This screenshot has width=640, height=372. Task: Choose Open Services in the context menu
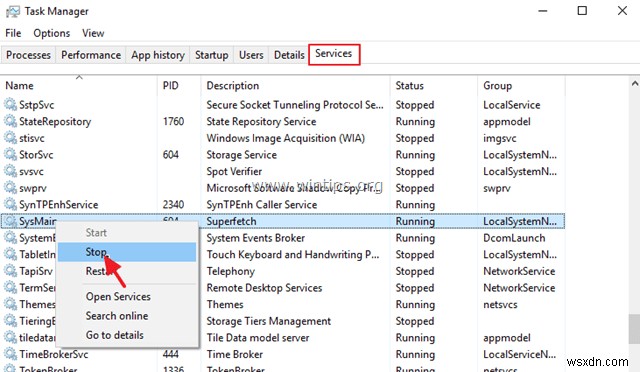pyautogui.click(x=127, y=296)
